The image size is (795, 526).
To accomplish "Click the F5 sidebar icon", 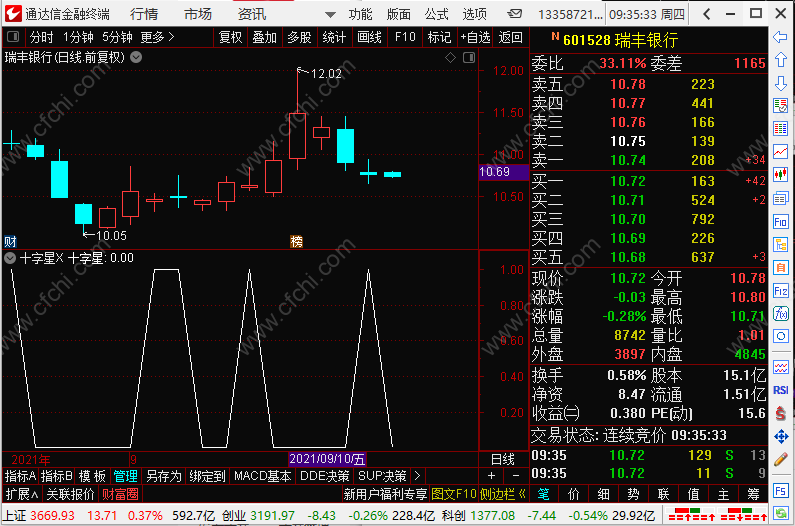I will click(780, 490).
